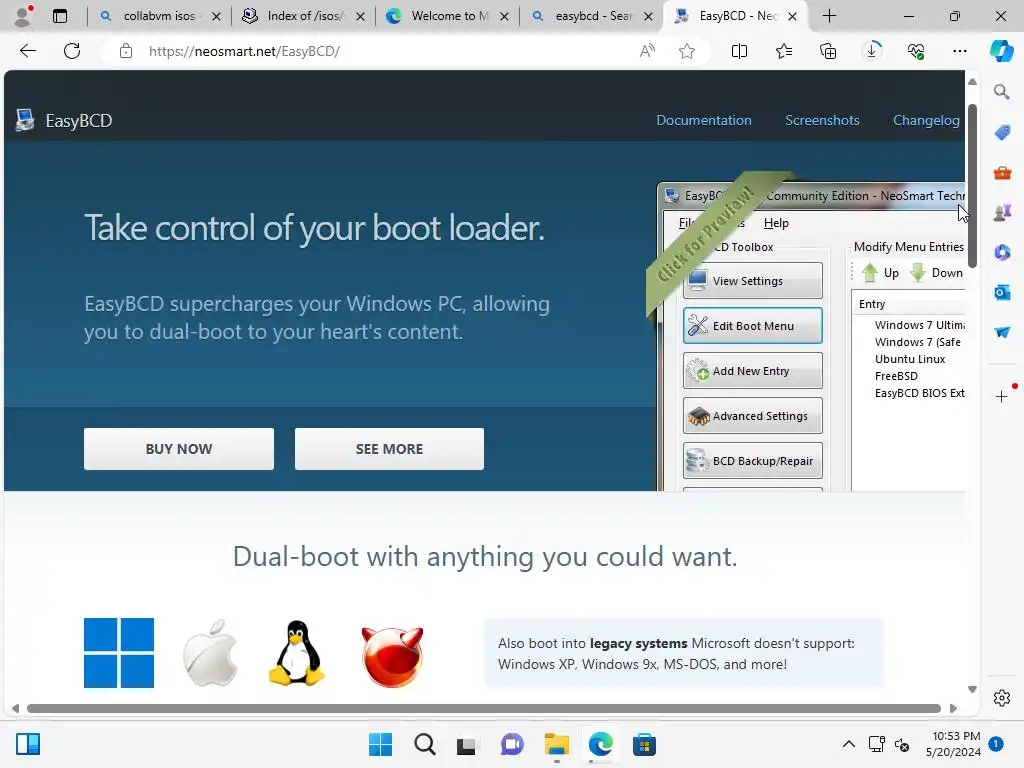Close the easybcd Search tab
Viewport: 1024px width, 768px height.
[x=648, y=16]
